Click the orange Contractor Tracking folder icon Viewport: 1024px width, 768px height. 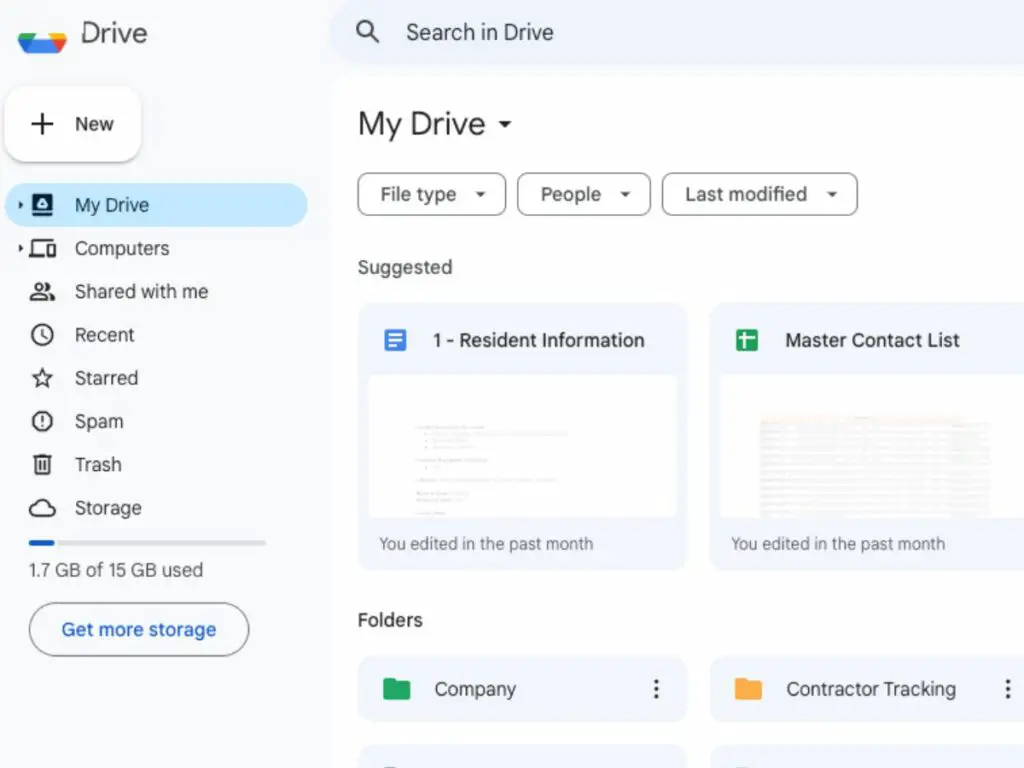[748, 689]
